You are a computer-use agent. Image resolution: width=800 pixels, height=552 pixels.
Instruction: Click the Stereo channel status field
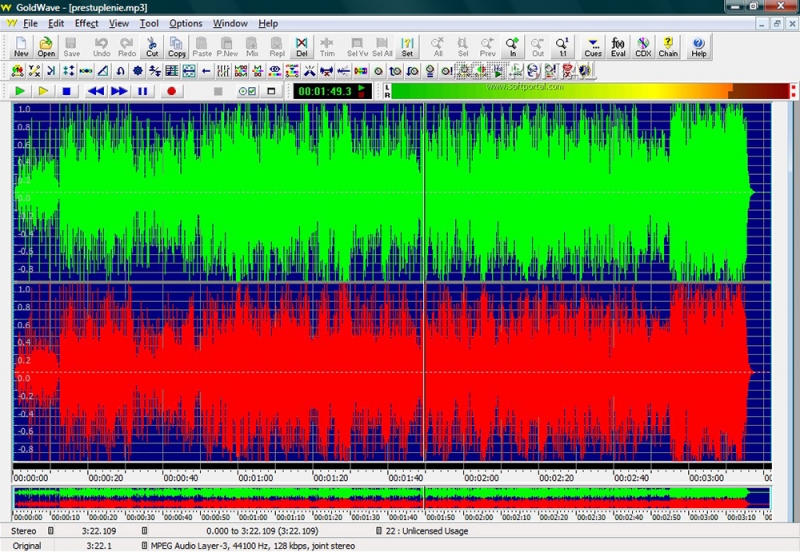(23, 531)
